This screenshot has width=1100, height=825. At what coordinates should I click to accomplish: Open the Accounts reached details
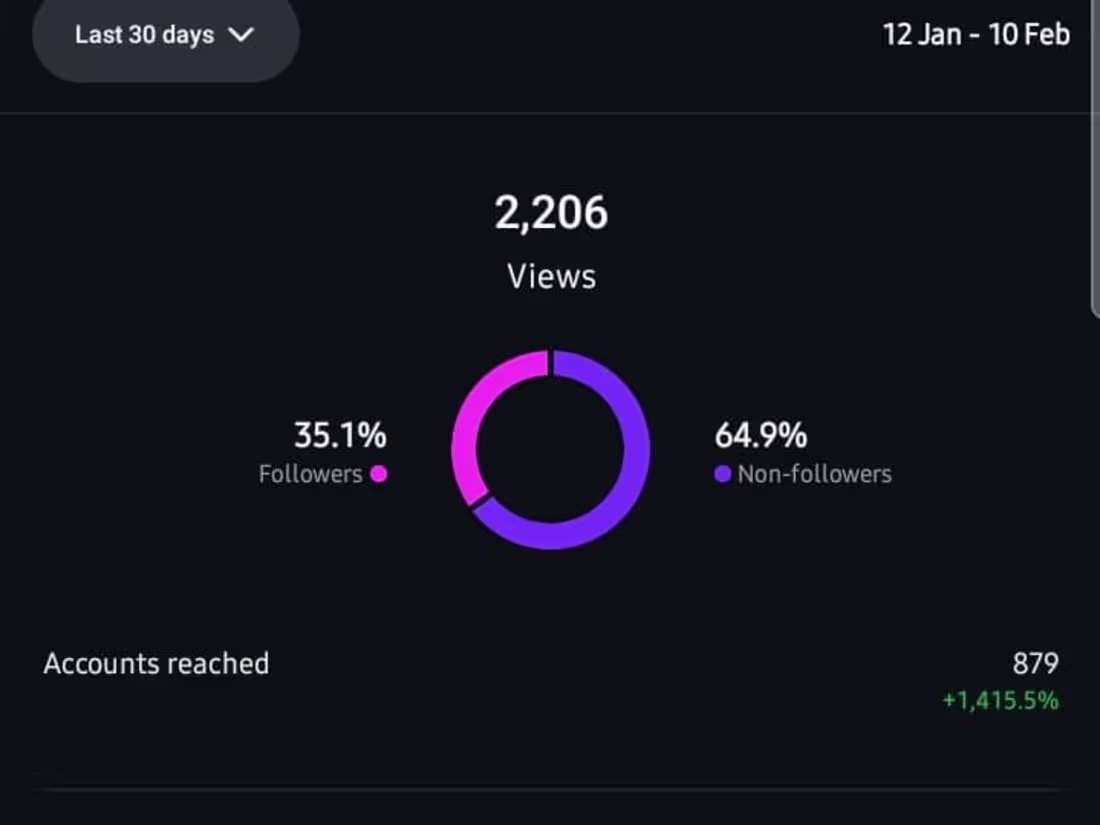click(x=156, y=663)
